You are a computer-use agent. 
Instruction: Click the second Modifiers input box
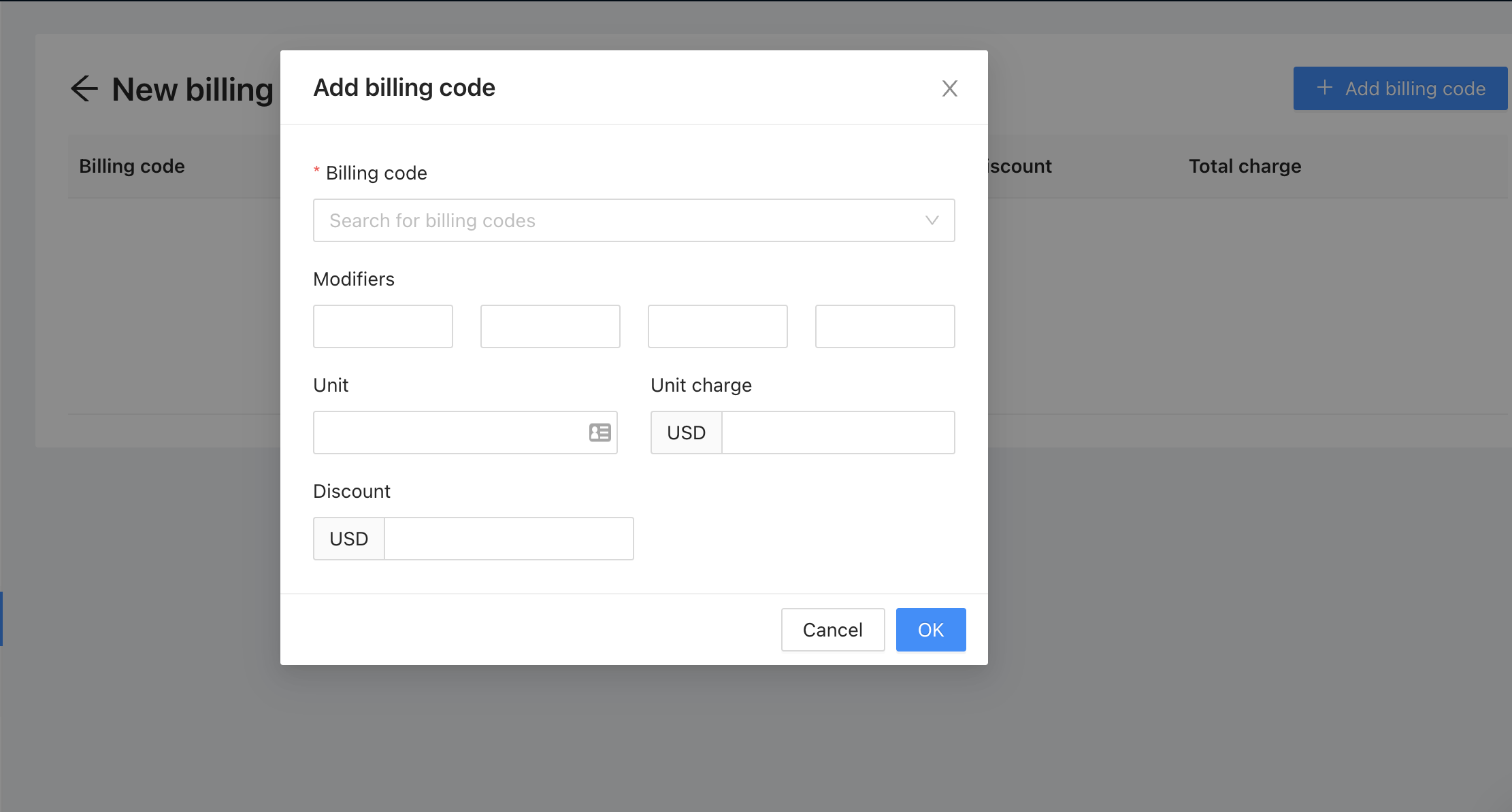[x=550, y=326]
